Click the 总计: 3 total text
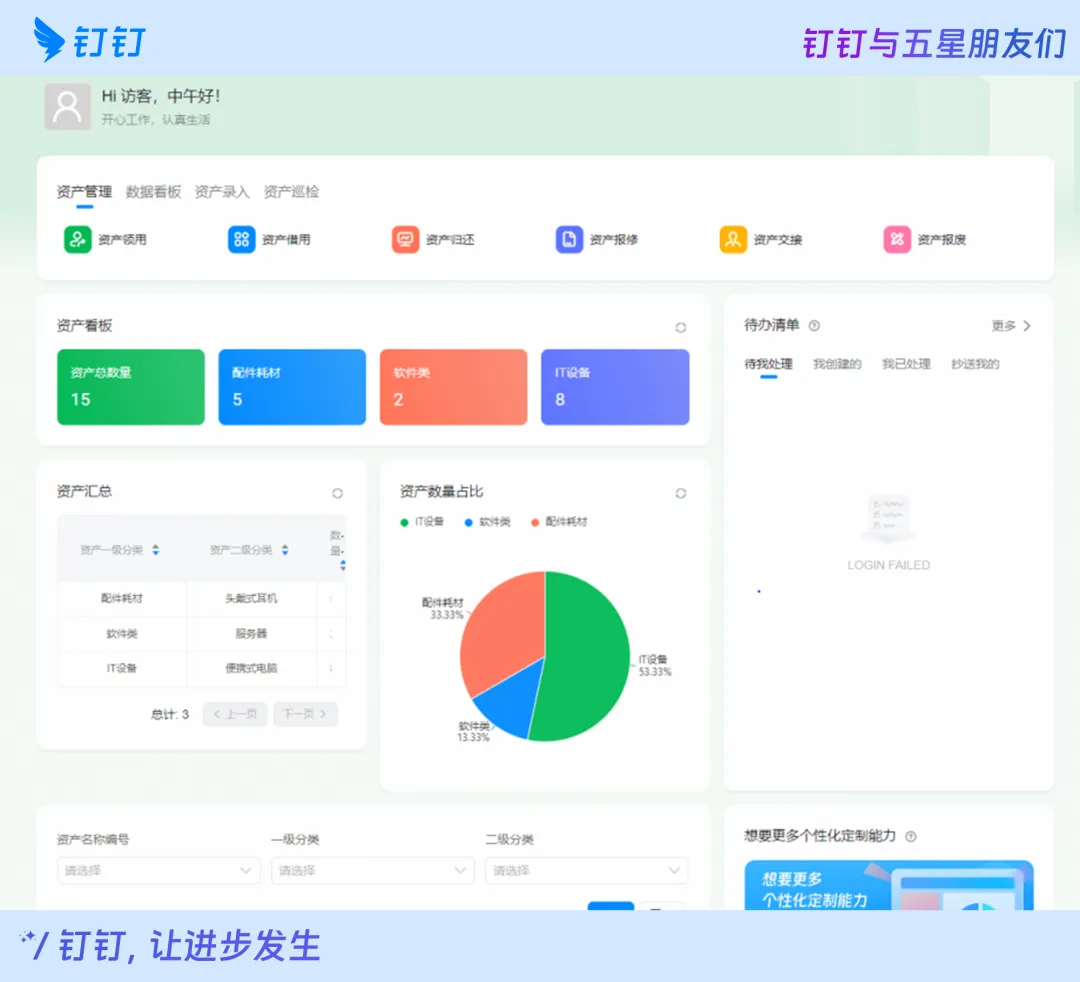The width and height of the screenshot is (1080, 982). coord(170,714)
